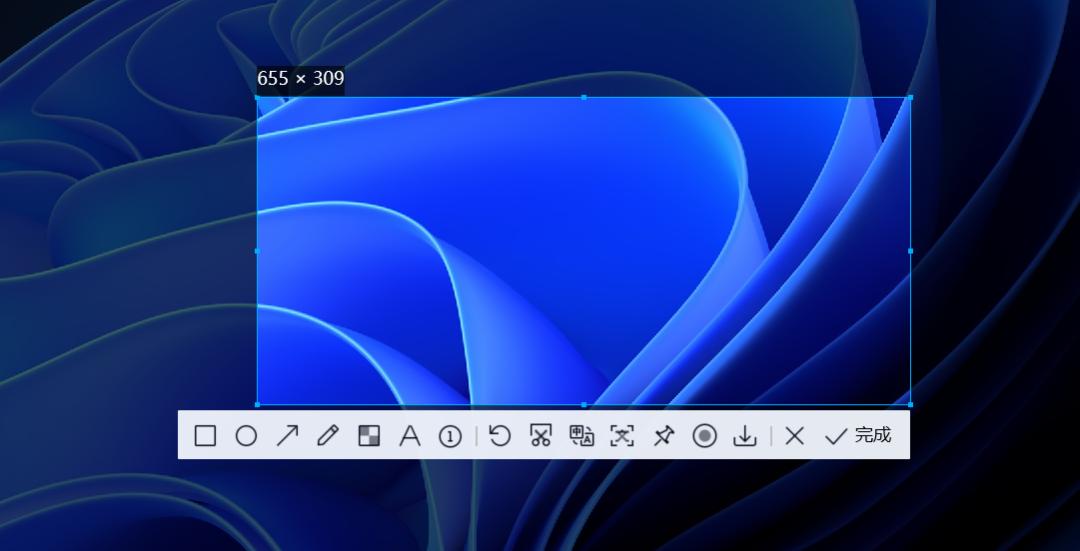Start screen recording of the selection
Screen dimensions: 1080x551
(x=705, y=436)
